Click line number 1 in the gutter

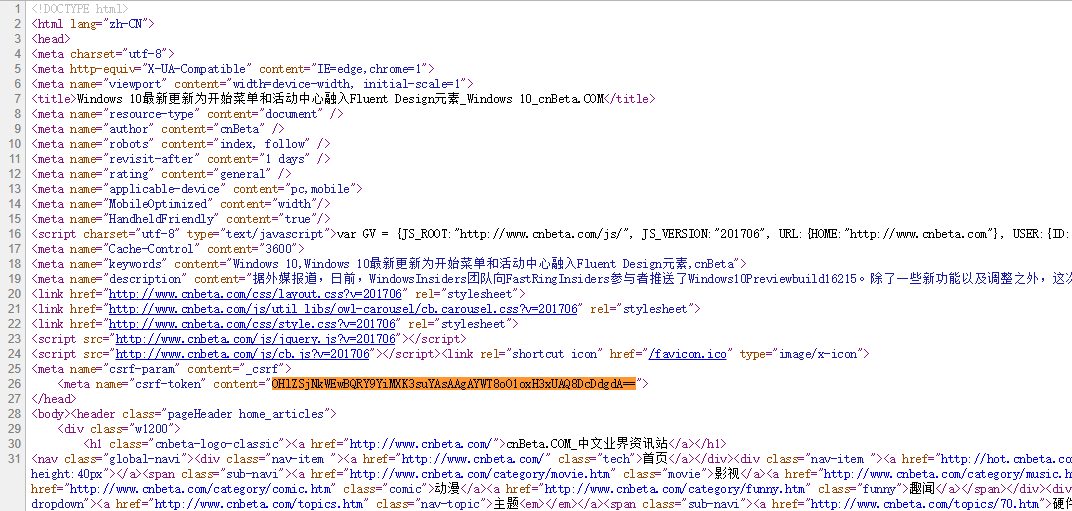coord(18,10)
